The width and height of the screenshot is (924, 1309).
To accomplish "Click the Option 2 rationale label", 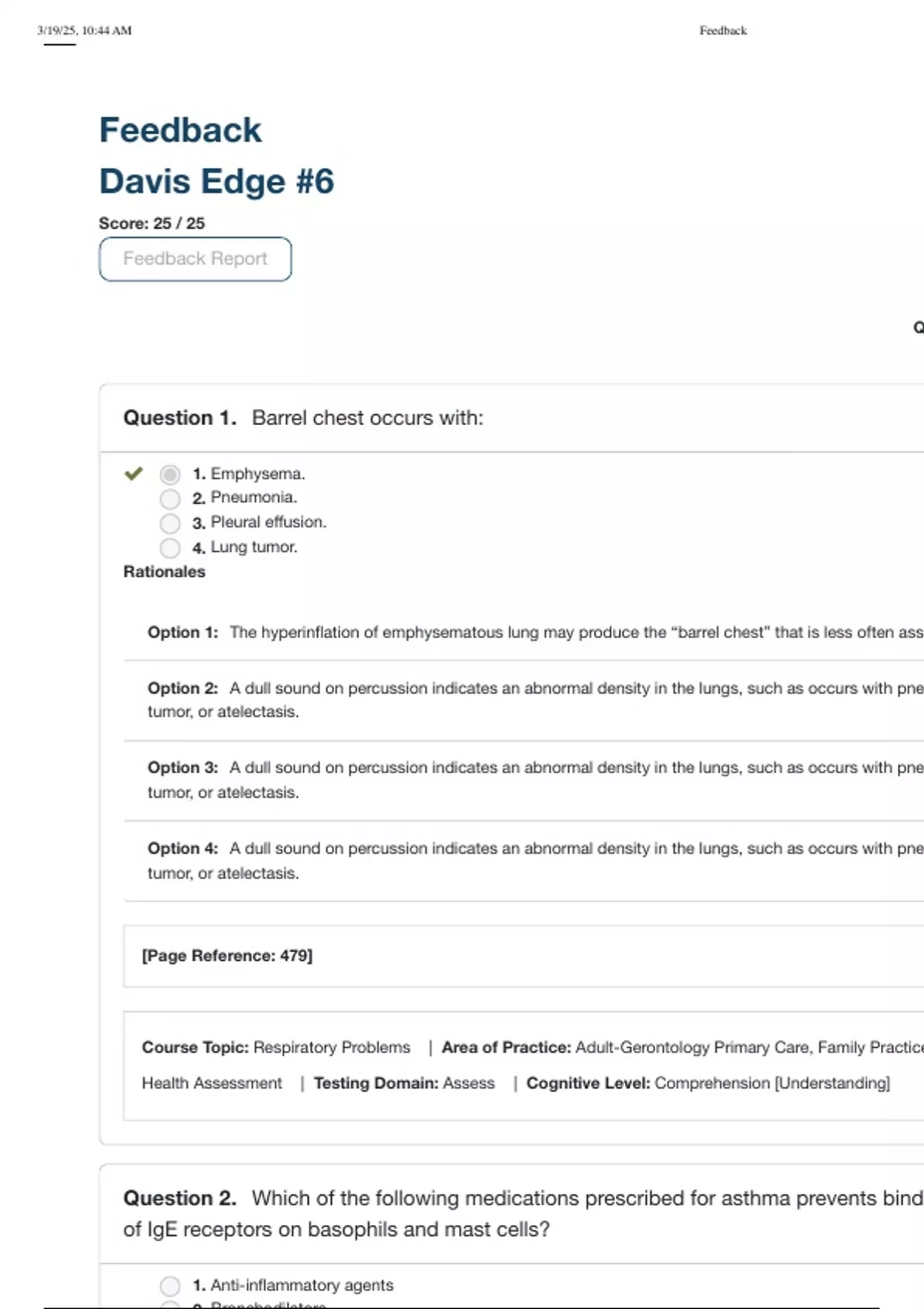I will pos(182,688).
